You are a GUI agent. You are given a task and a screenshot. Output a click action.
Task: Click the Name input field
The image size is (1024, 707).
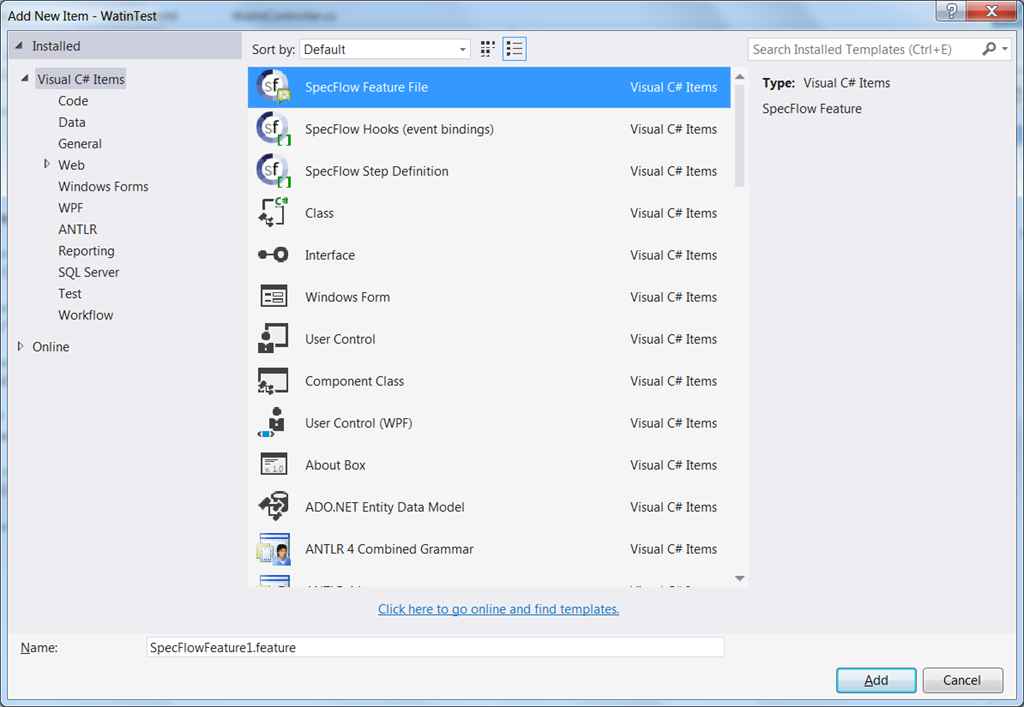[435, 647]
